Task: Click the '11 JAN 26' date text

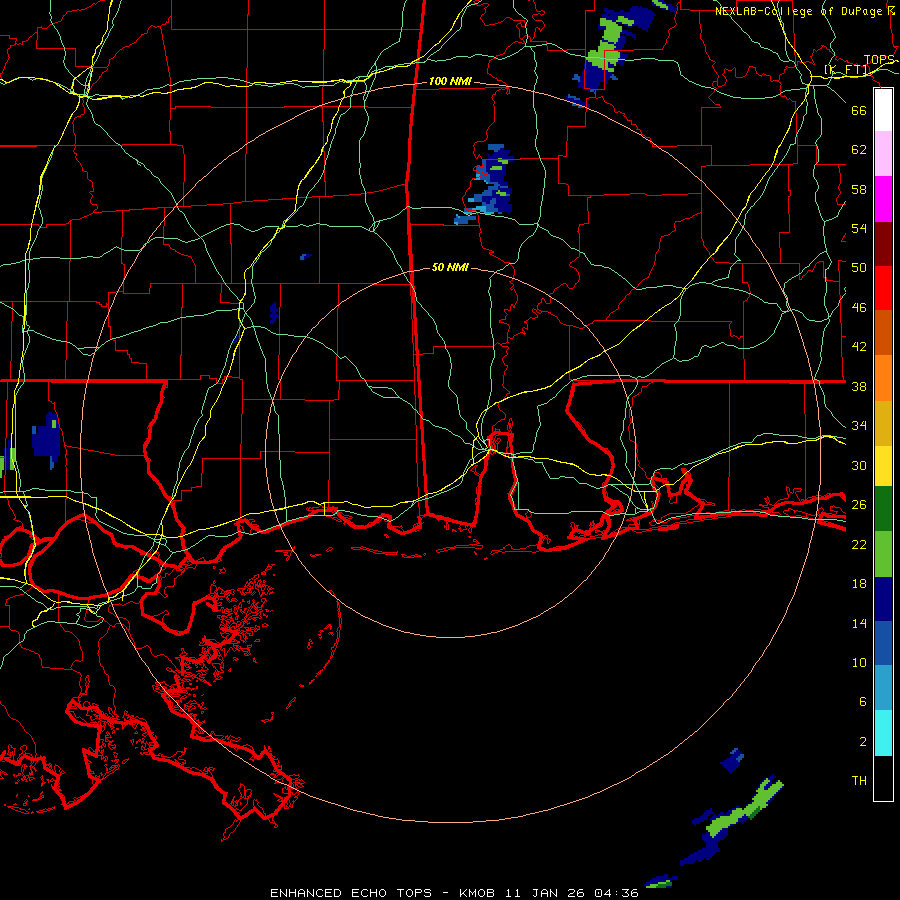Action: (547, 893)
